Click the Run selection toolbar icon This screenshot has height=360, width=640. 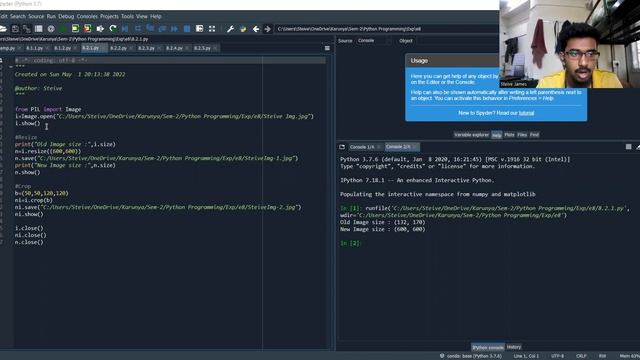coord(100,29)
